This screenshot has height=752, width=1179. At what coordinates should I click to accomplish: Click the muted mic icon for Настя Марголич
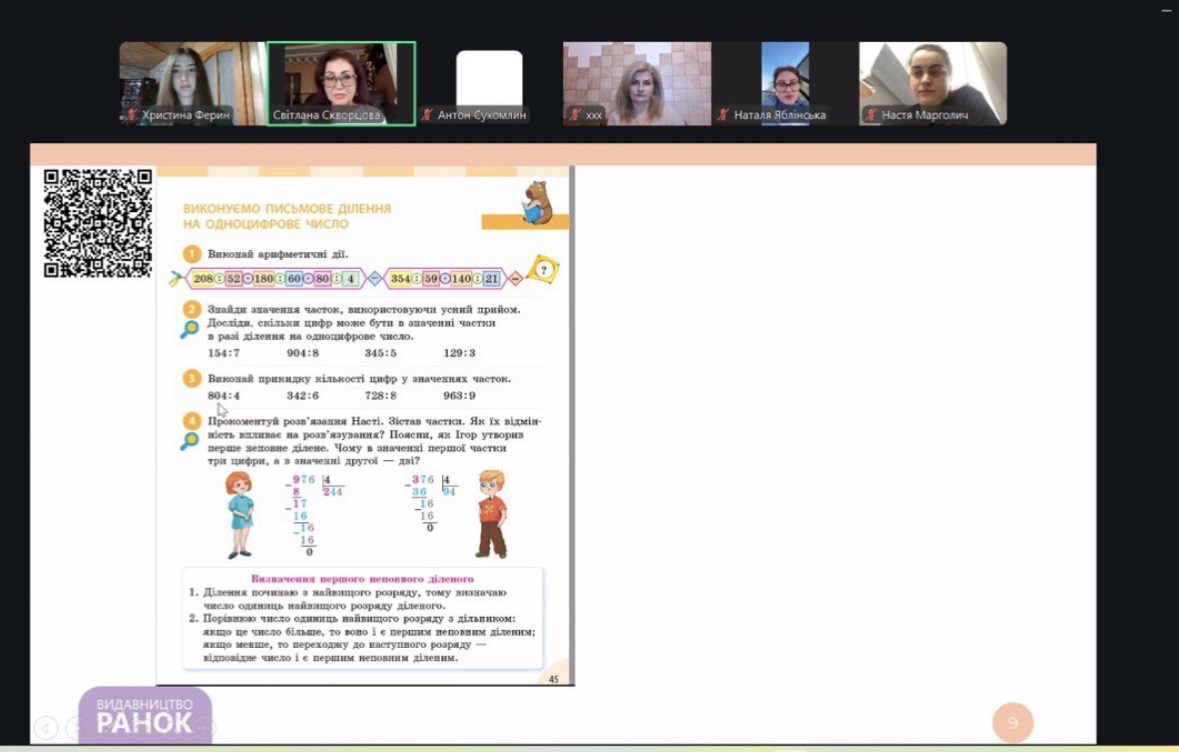pos(871,115)
